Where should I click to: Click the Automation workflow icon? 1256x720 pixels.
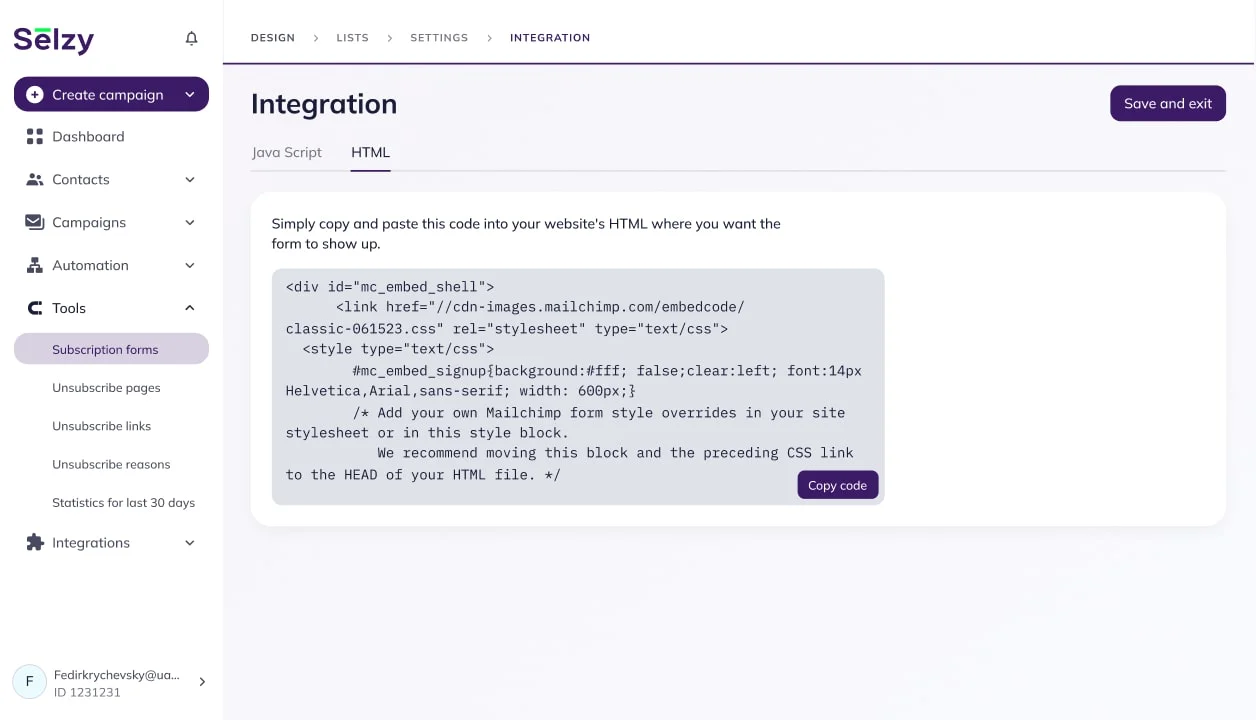(x=35, y=265)
